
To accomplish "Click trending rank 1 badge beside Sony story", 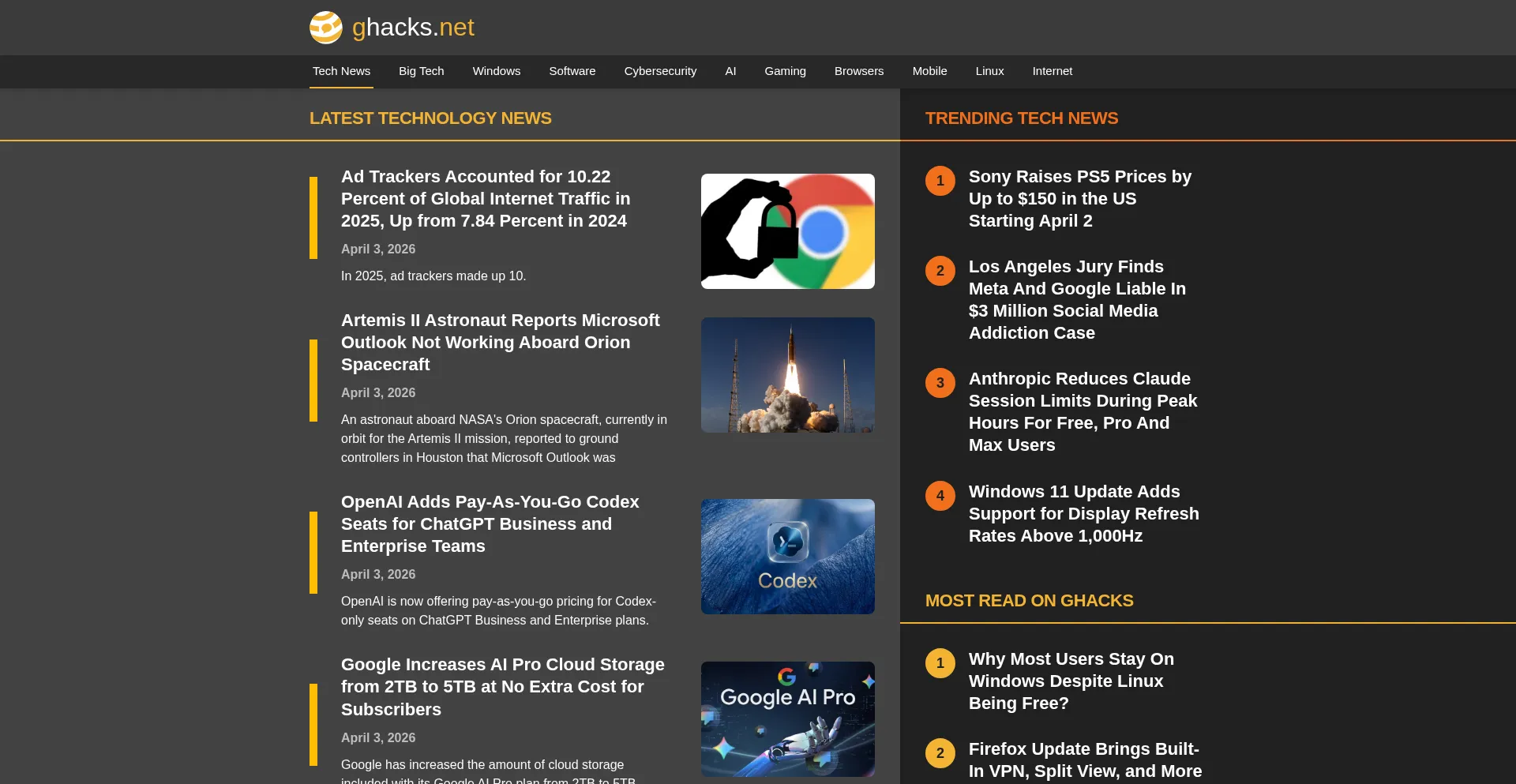I will click(x=940, y=181).
